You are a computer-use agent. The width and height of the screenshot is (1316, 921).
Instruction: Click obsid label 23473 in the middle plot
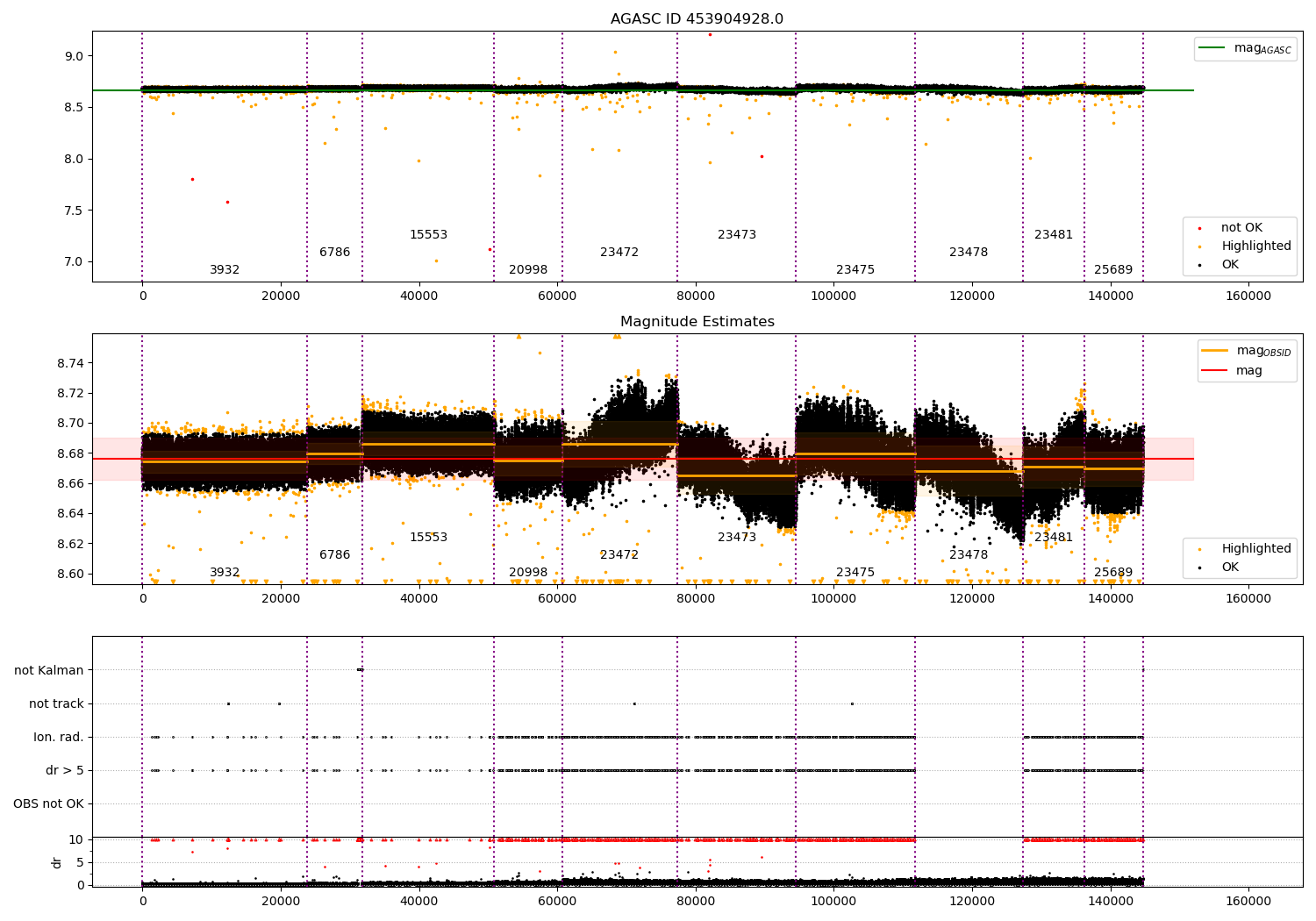(737, 538)
